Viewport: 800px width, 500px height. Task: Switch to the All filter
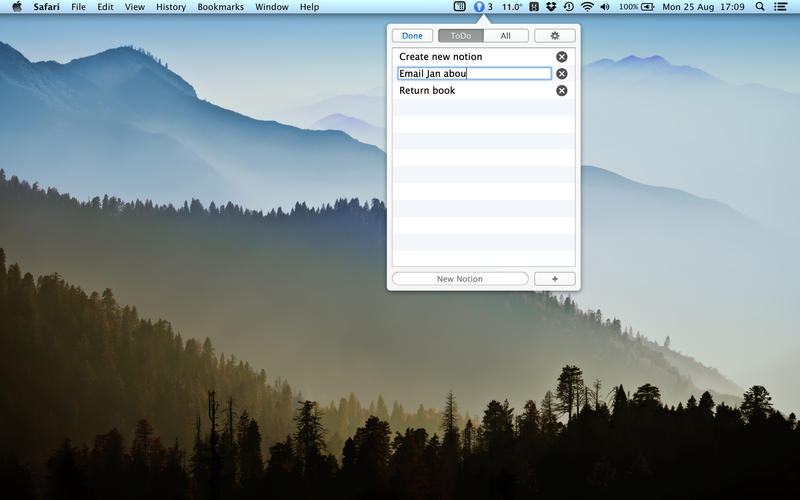pos(505,36)
